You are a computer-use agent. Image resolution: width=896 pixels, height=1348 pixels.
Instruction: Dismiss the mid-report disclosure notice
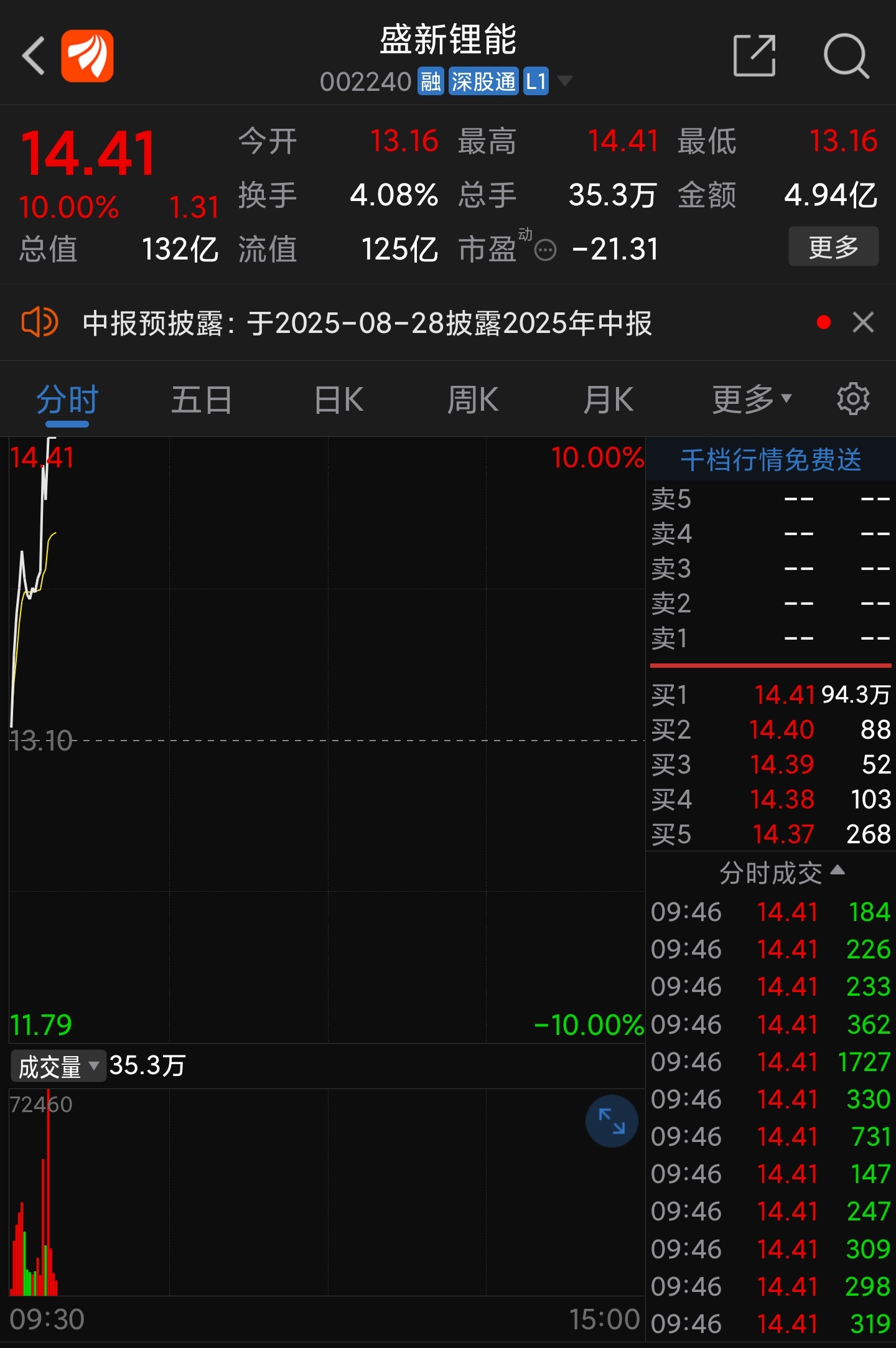click(863, 322)
